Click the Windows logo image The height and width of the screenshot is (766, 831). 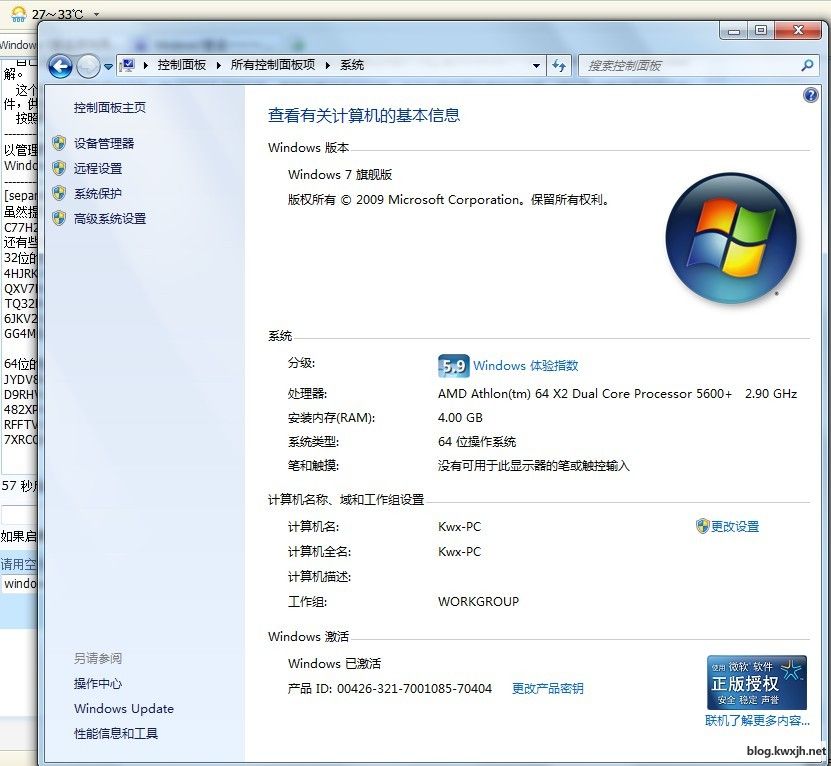point(731,238)
